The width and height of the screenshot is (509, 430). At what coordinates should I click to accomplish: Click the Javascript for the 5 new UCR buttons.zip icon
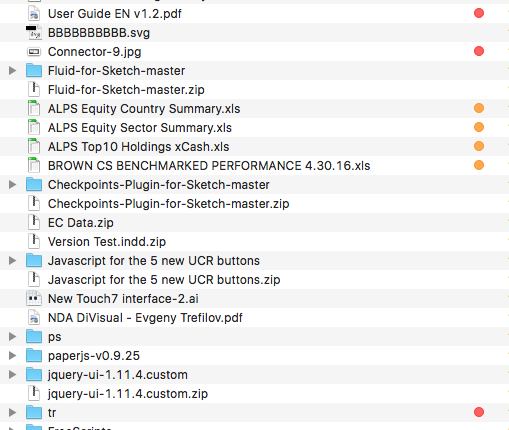tap(34, 280)
